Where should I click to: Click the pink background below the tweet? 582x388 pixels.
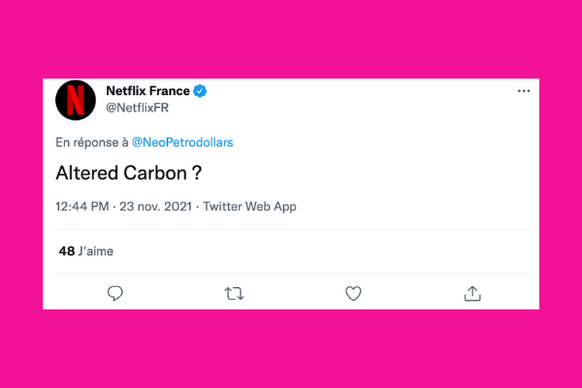pos(291,349)
